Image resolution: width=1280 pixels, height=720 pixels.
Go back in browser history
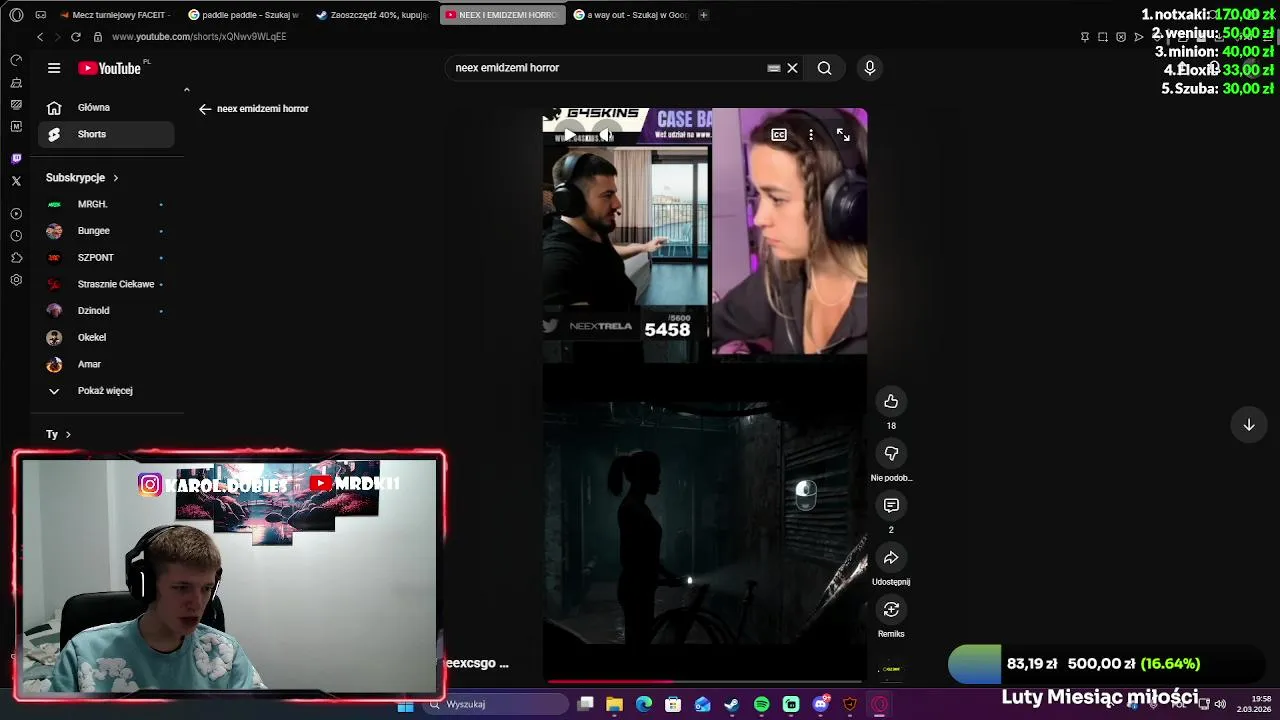[x=40, y=37]
